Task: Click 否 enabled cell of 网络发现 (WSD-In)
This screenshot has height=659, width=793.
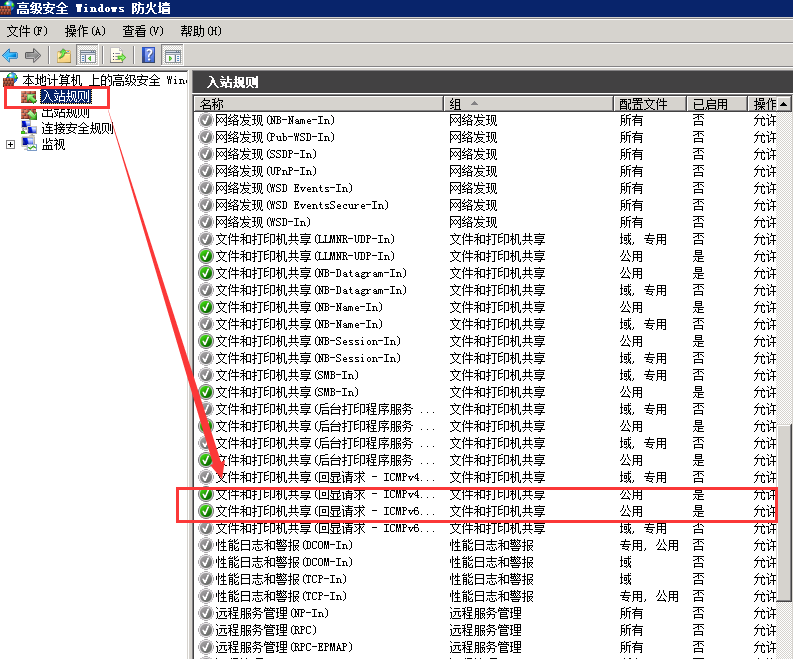Action: (698, 222)
